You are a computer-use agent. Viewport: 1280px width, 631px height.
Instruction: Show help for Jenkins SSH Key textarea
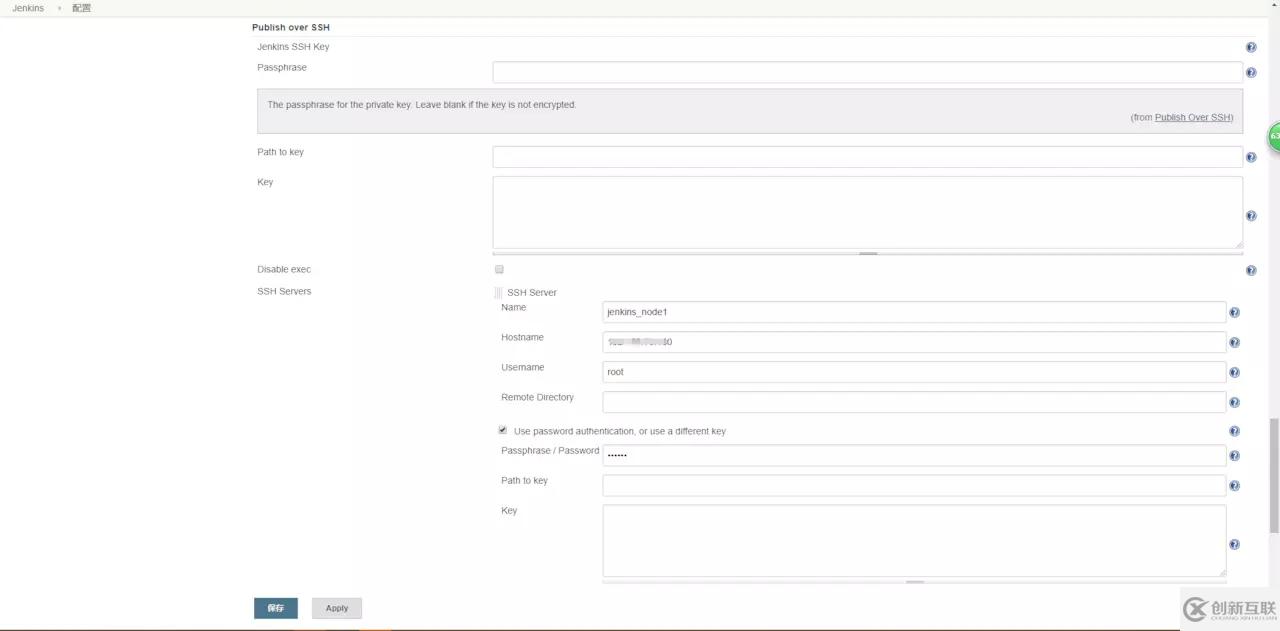1251,216
